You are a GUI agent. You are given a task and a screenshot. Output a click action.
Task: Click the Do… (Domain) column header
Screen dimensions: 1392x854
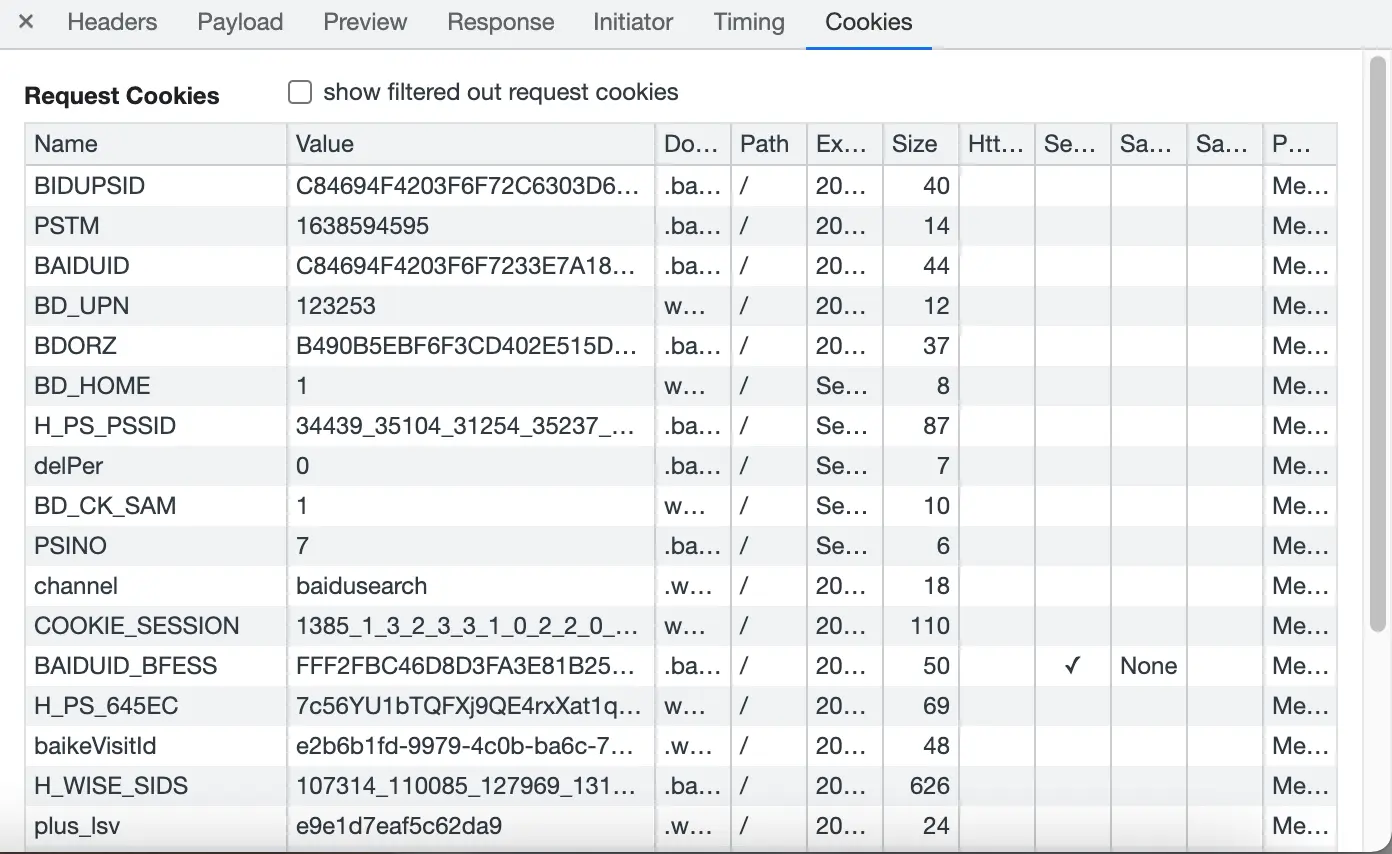pos(693,144)
